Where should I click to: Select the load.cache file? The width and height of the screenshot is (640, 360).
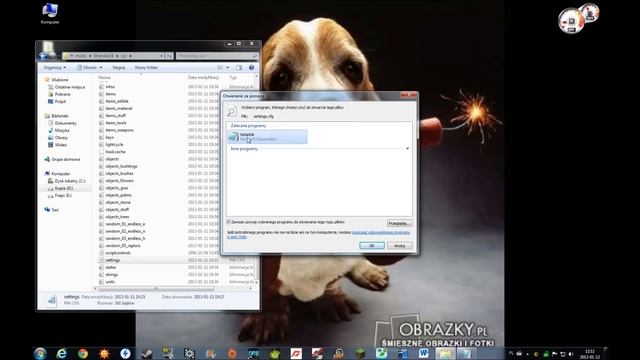click(116, 152)
